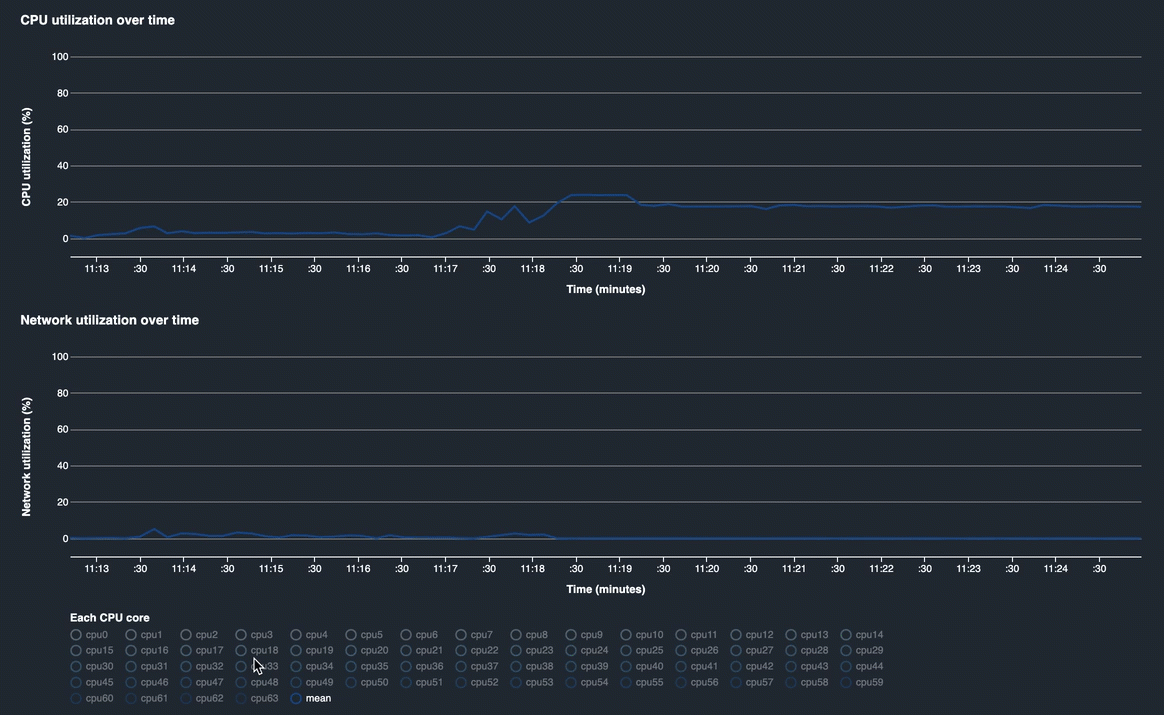Click the 11:17 tick on the Network chart
Image resolution: width=1164 pixels, height=715 pixels.
445,569
